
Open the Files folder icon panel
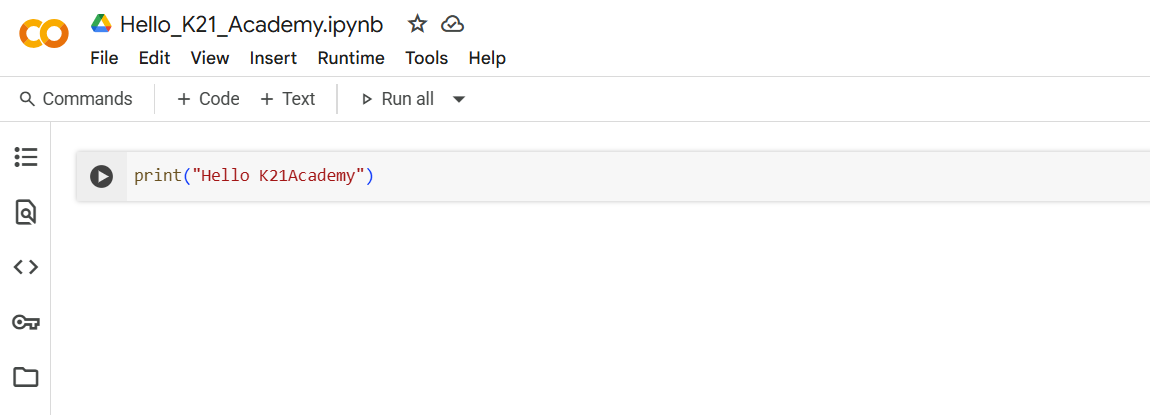26,378
